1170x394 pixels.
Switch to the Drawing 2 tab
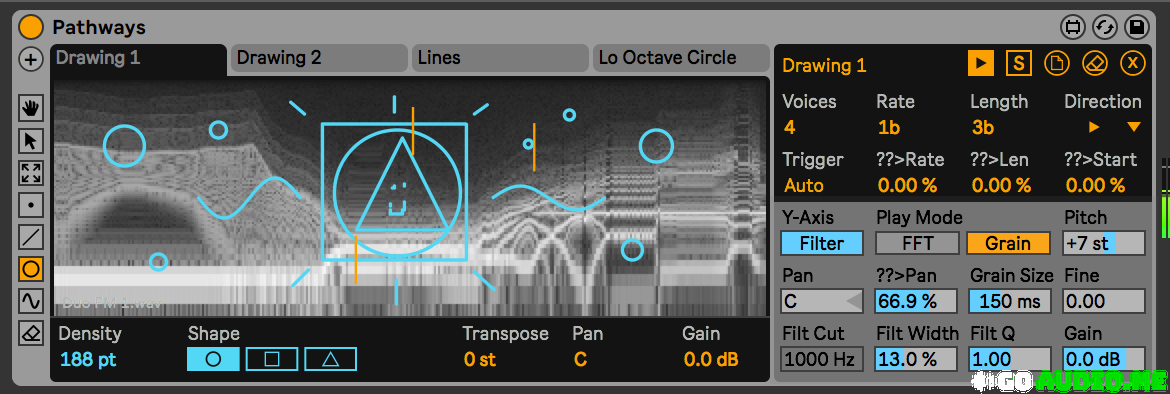319,58
